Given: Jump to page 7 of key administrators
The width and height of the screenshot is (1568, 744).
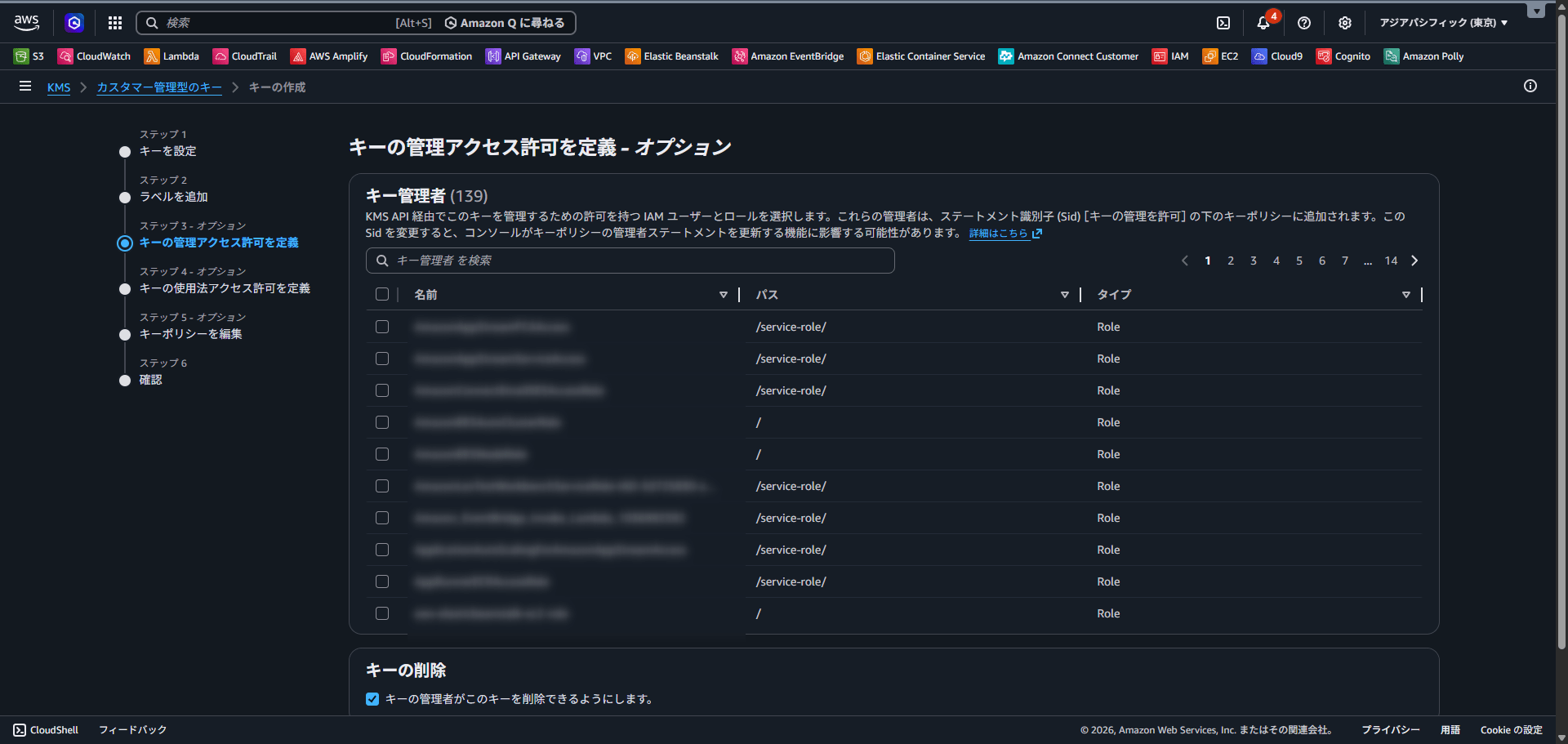Looking at the screenshot, I should [1345, 261].
